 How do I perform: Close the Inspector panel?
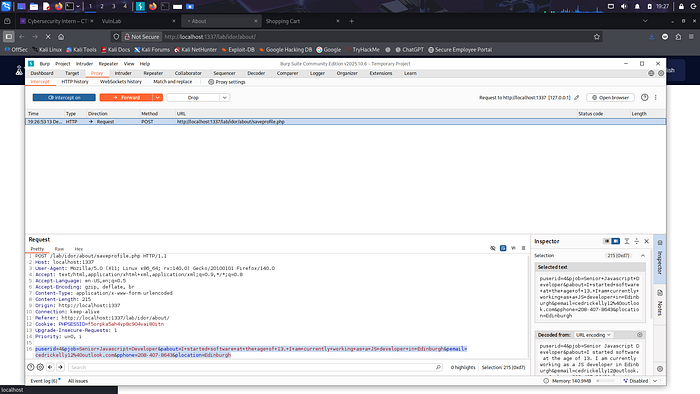click(x=646, y=241)
